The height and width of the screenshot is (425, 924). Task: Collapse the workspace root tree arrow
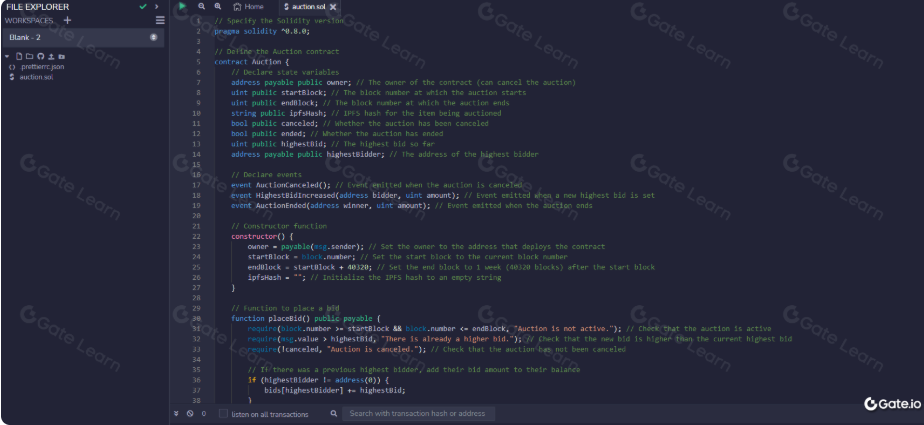pos(7,56)
